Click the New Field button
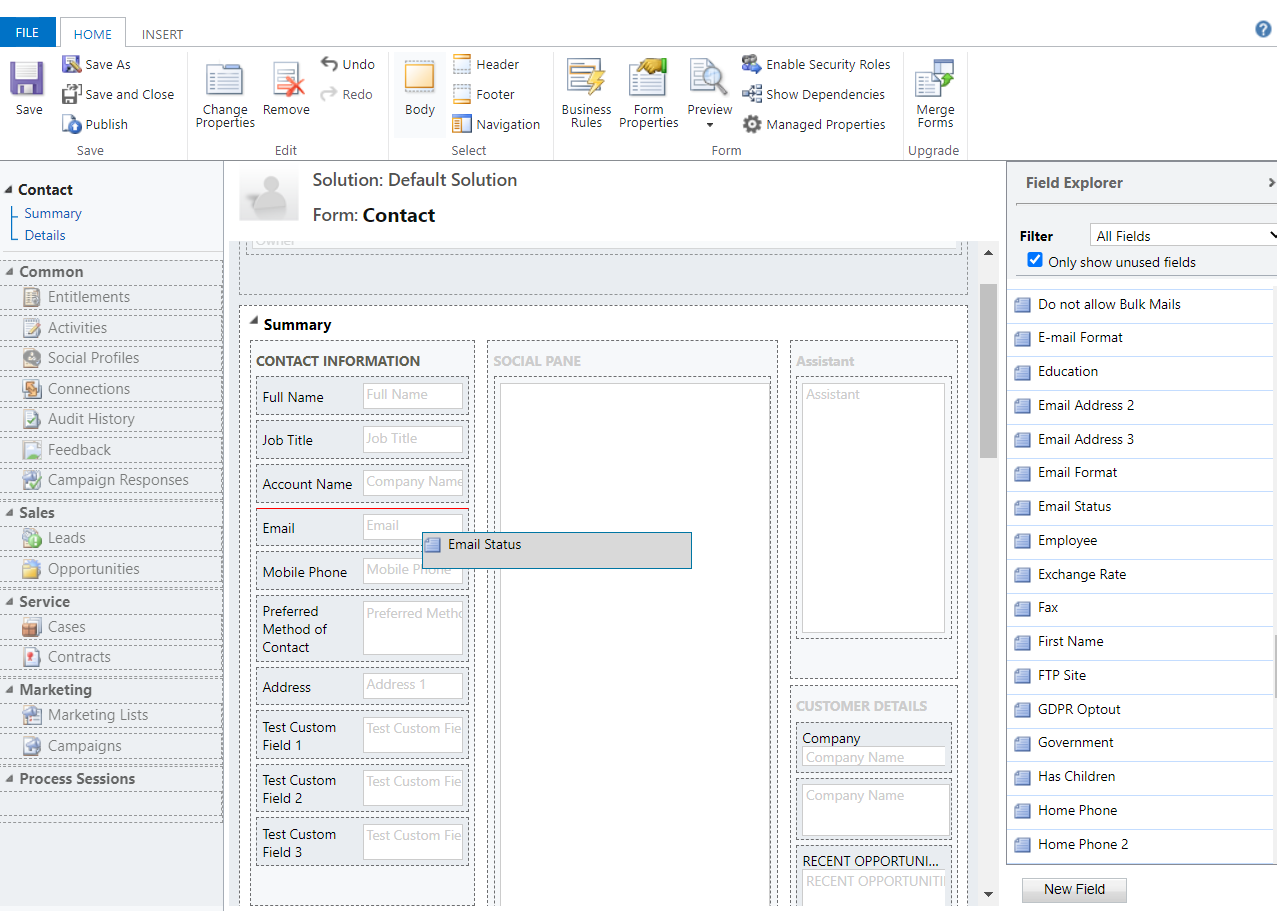The height and width of the screenshot is (911, 1277). click(1074, 889)
